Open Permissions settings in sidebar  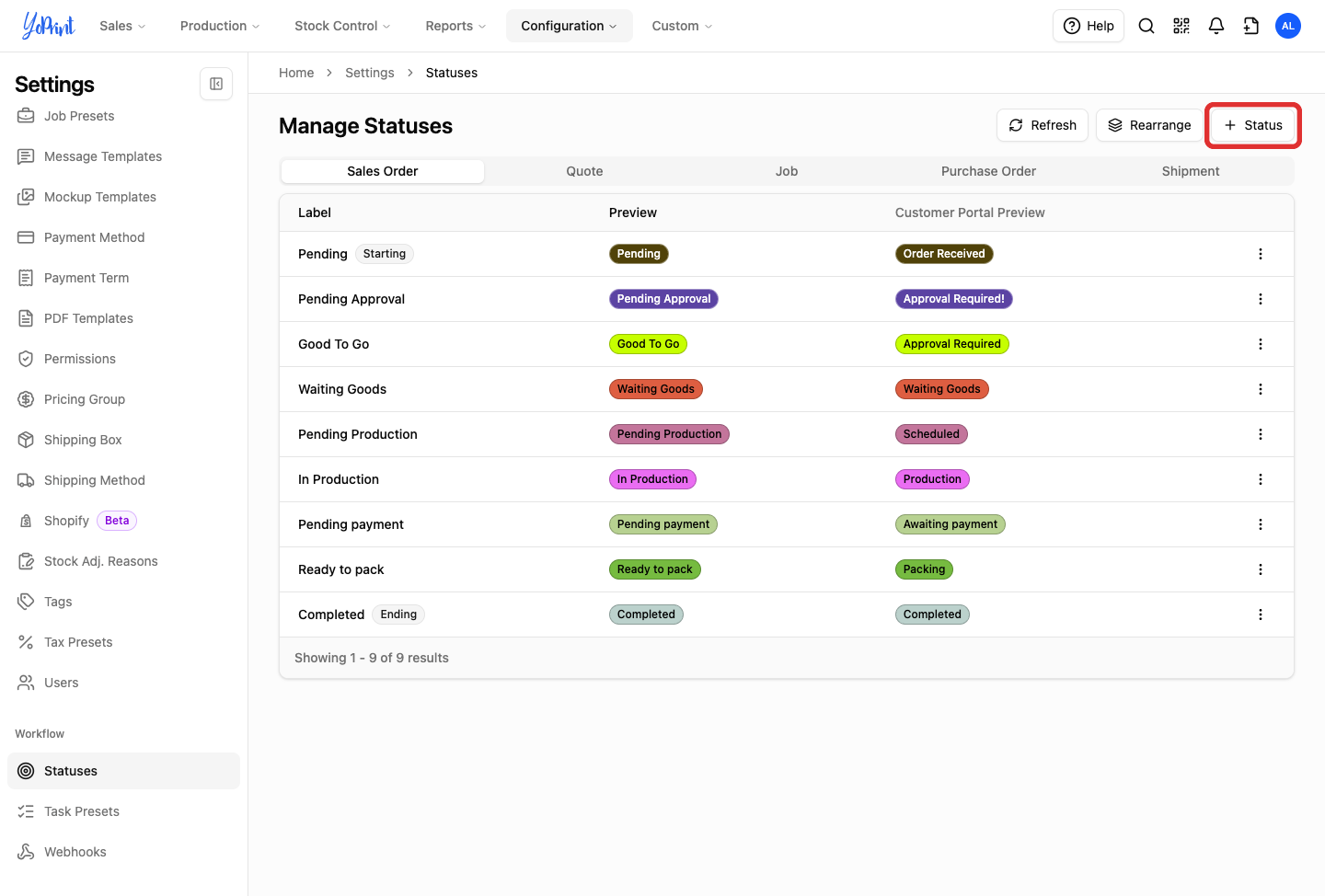point(123,359)
